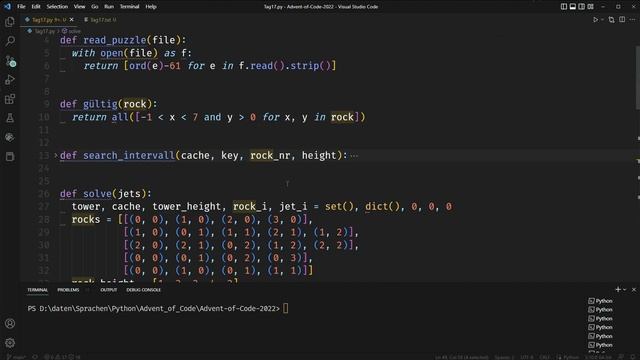Open the Search view in activity bar
The width and height of the screenshot is (640, 360).
tap(10, 41)
